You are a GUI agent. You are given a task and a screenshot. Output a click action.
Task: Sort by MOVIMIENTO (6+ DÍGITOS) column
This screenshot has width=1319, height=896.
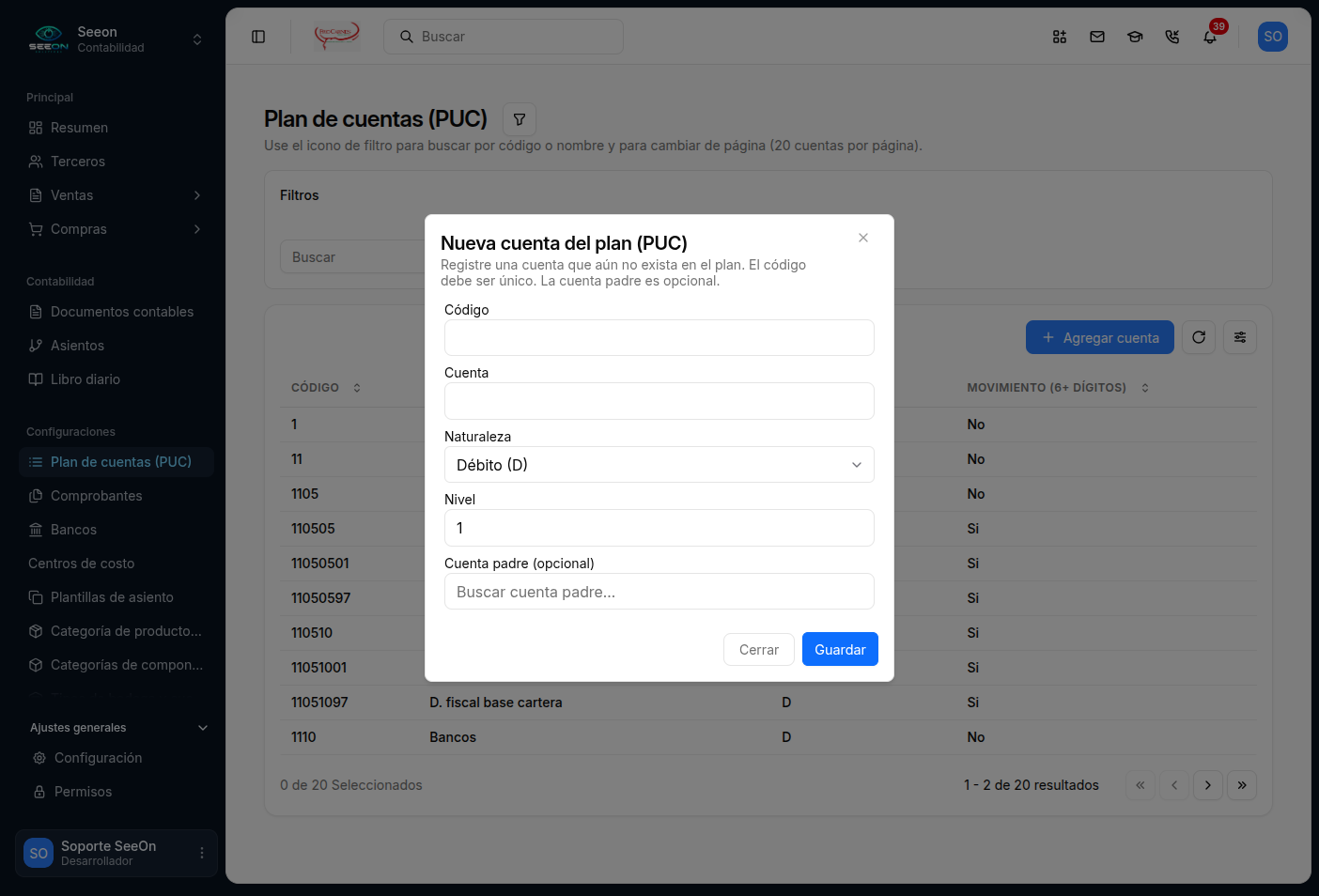click(1058, 388)
